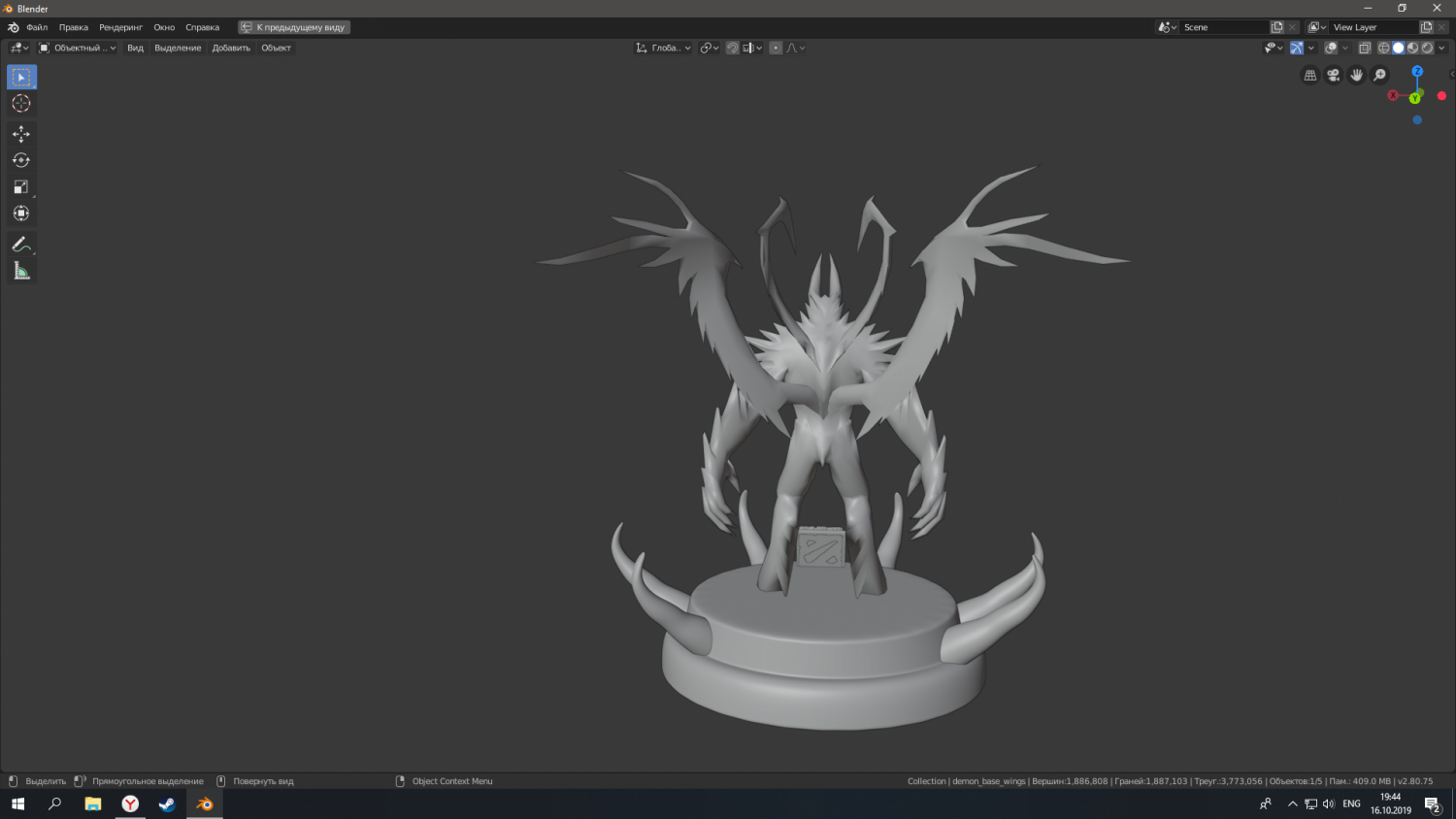
Task: Expand the viewport shading options arrow
Action: pos(1442,48)
